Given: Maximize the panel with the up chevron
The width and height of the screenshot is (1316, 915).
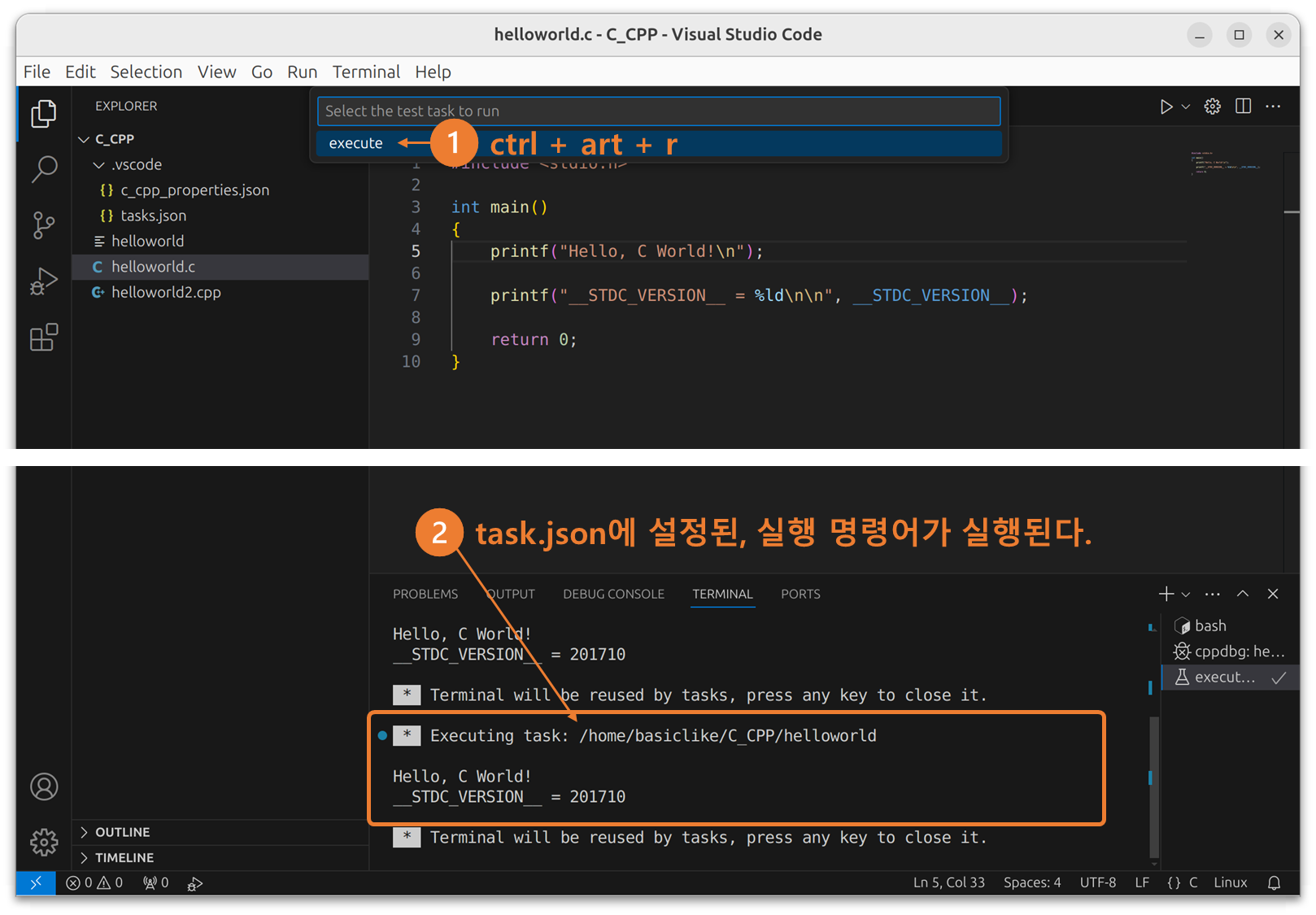Looking at the screenshot, I should [x=1243, y=595].
